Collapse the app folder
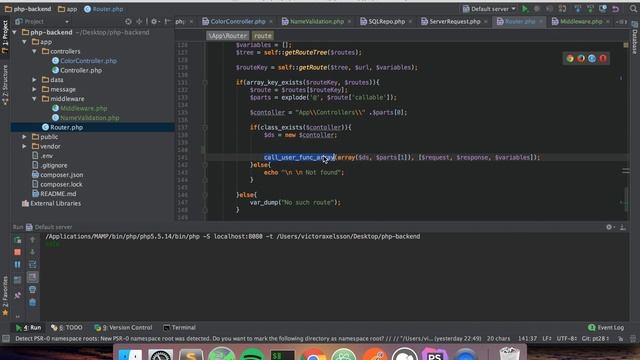The width and height of the screenshot is (640, 360). click(x=25, y=42)
